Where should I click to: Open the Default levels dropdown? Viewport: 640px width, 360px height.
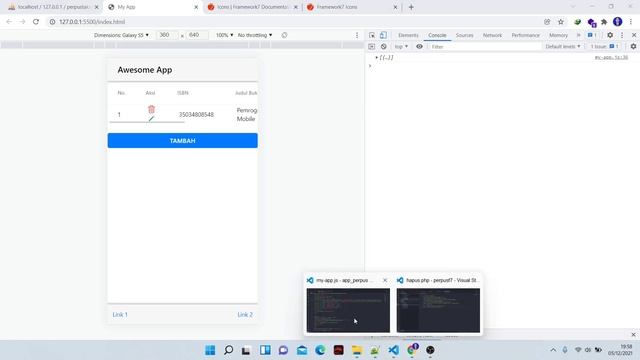563,47
